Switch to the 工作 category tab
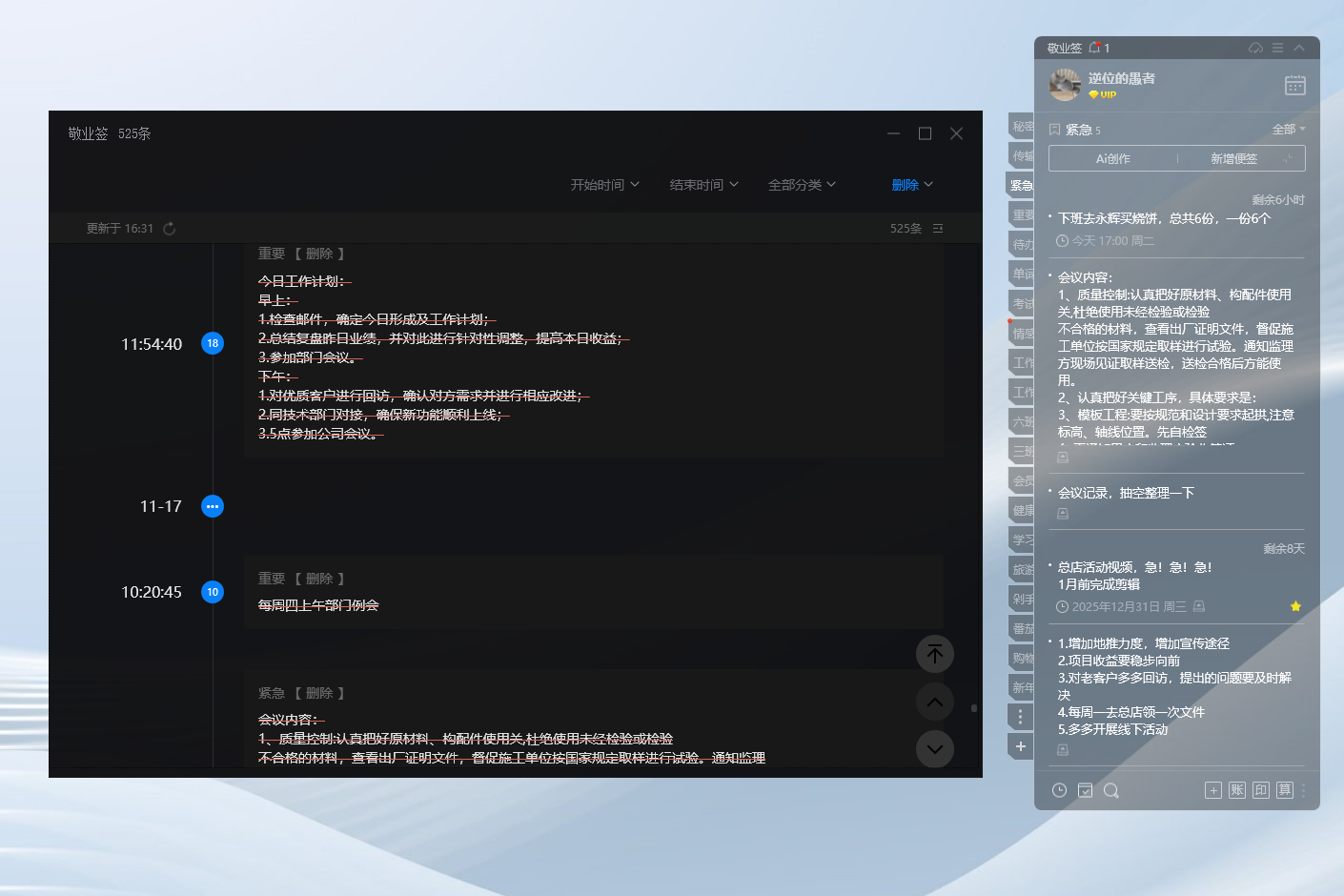The image size is (1344, 896). point(1020,362)
